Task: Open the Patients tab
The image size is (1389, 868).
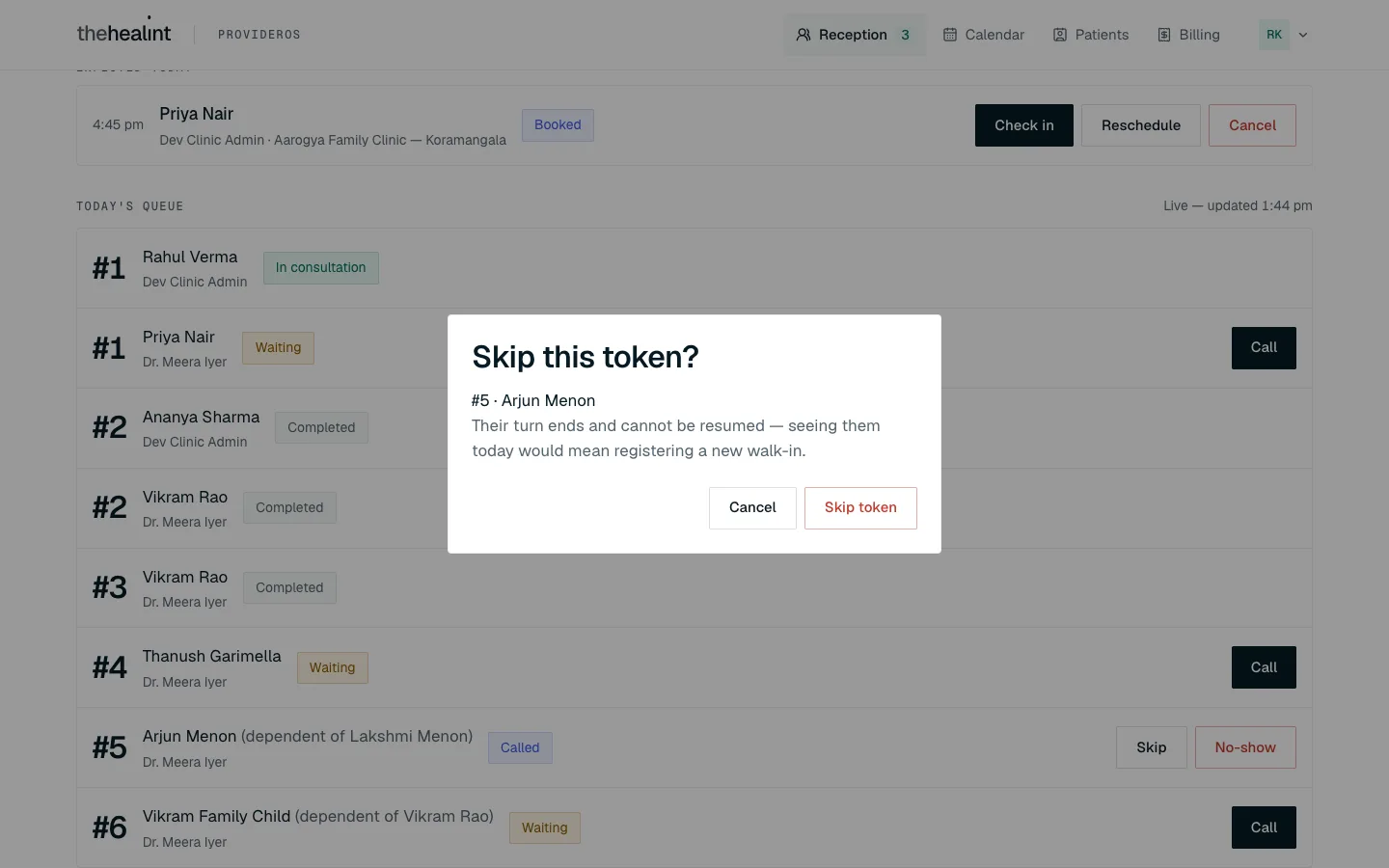Action: [x=1091, y=35]
